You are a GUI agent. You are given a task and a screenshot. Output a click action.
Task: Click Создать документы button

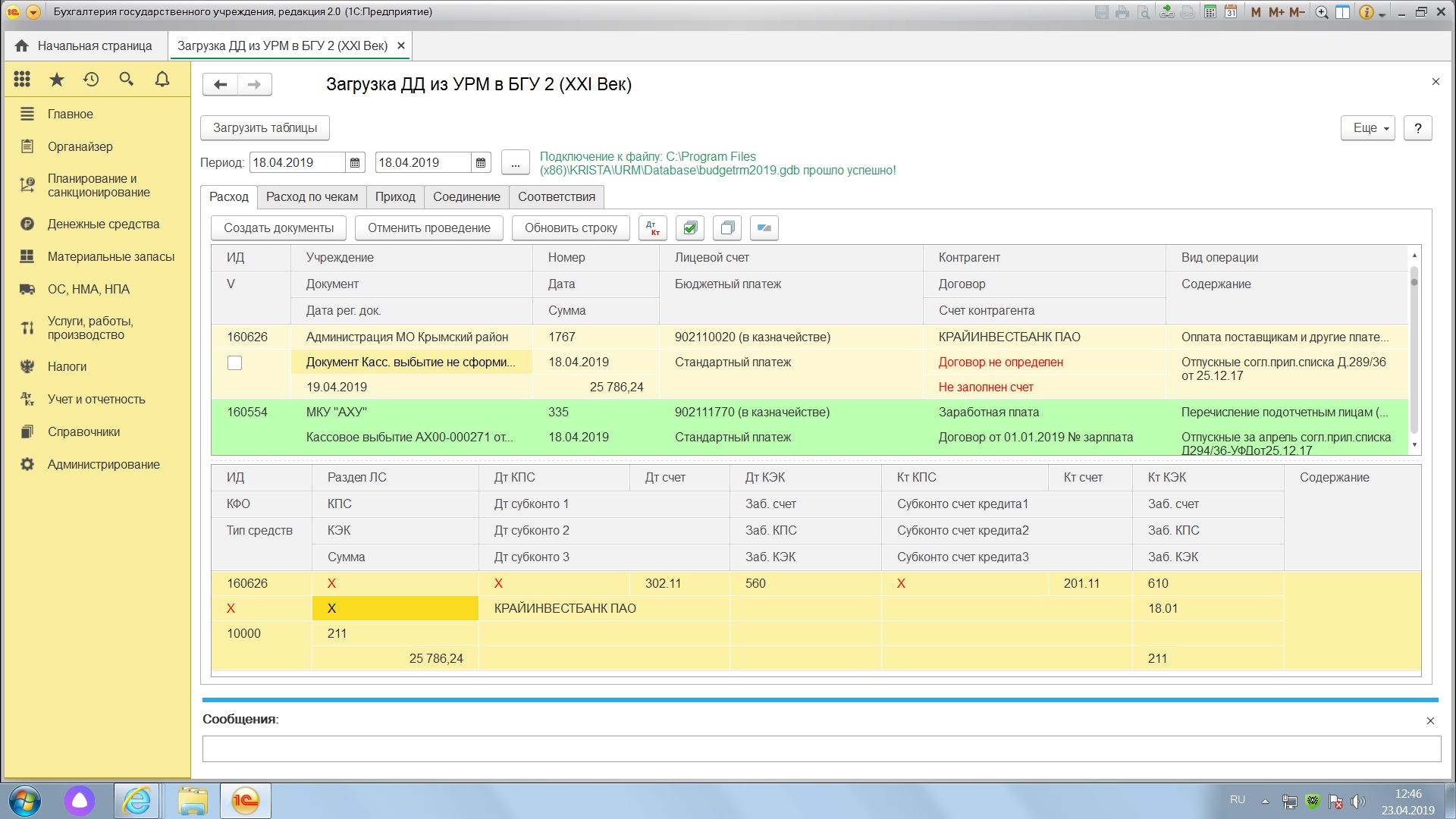[x=278, y=227]
